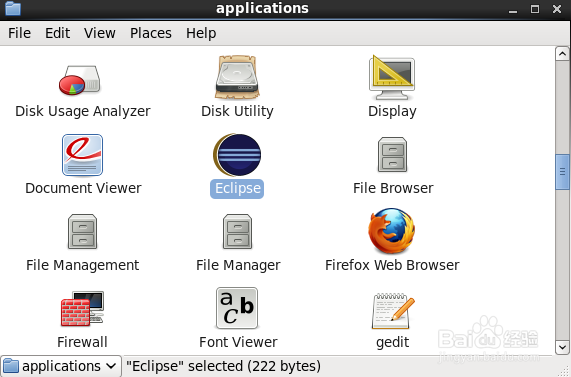Click the folder icon in the title bar
Screen dimensions: 571x377
[x=13, y=8]
